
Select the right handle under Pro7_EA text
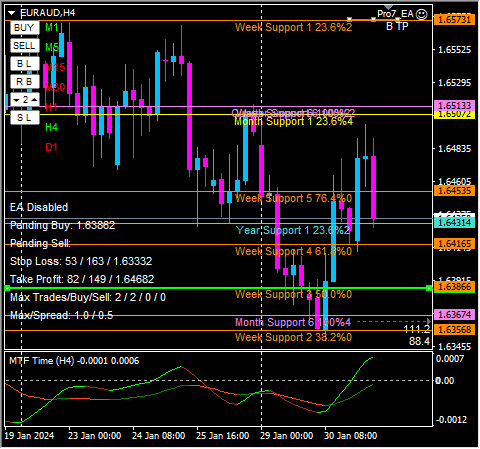click(x=398, y=20)
